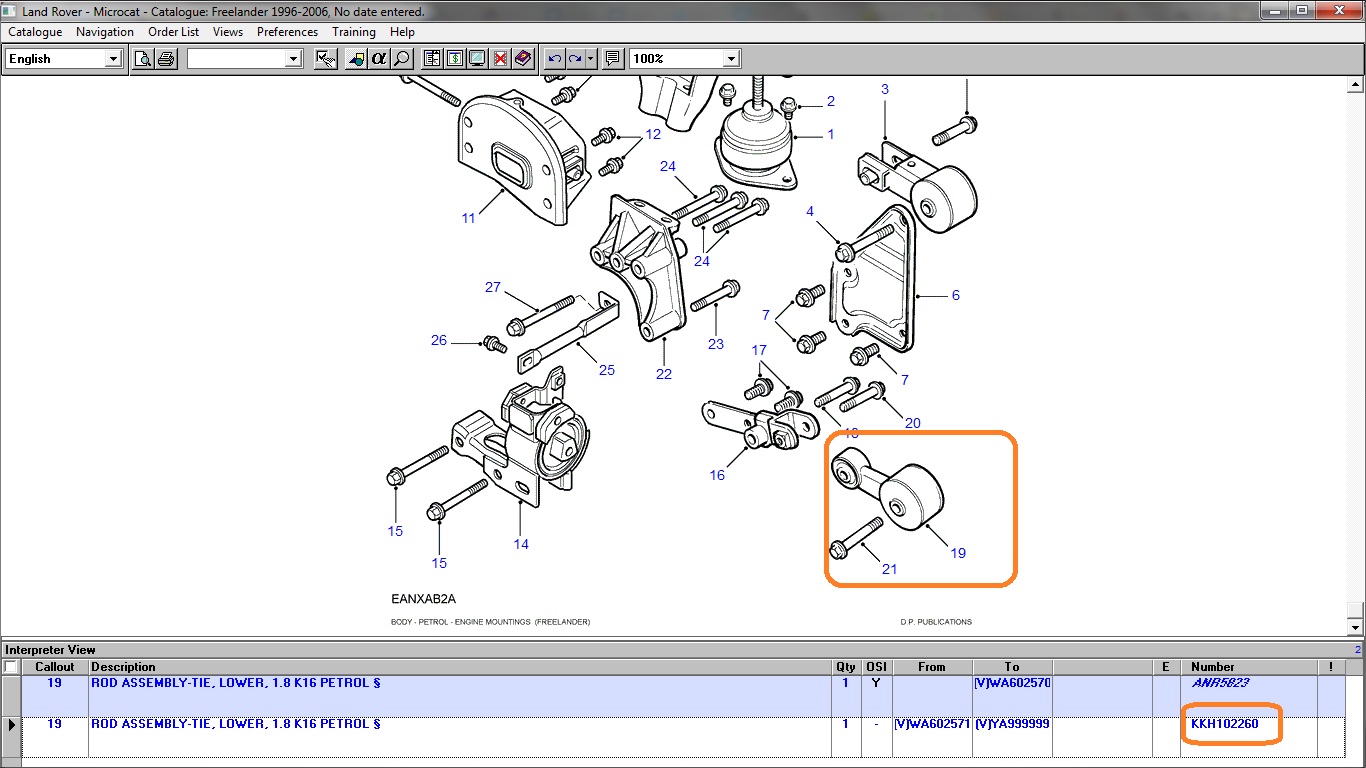Open the Views menu
This screenshot has width=1366, height=768.
pos(228,32)
